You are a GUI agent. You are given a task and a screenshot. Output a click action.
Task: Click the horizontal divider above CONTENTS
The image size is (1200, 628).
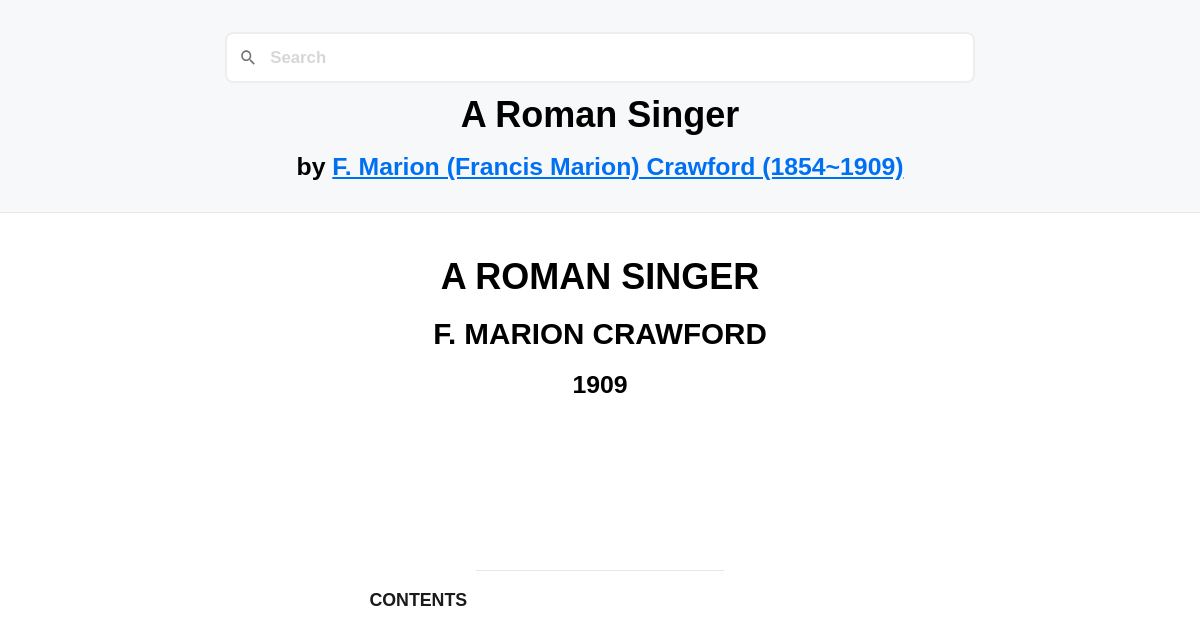tap(600, 570)
